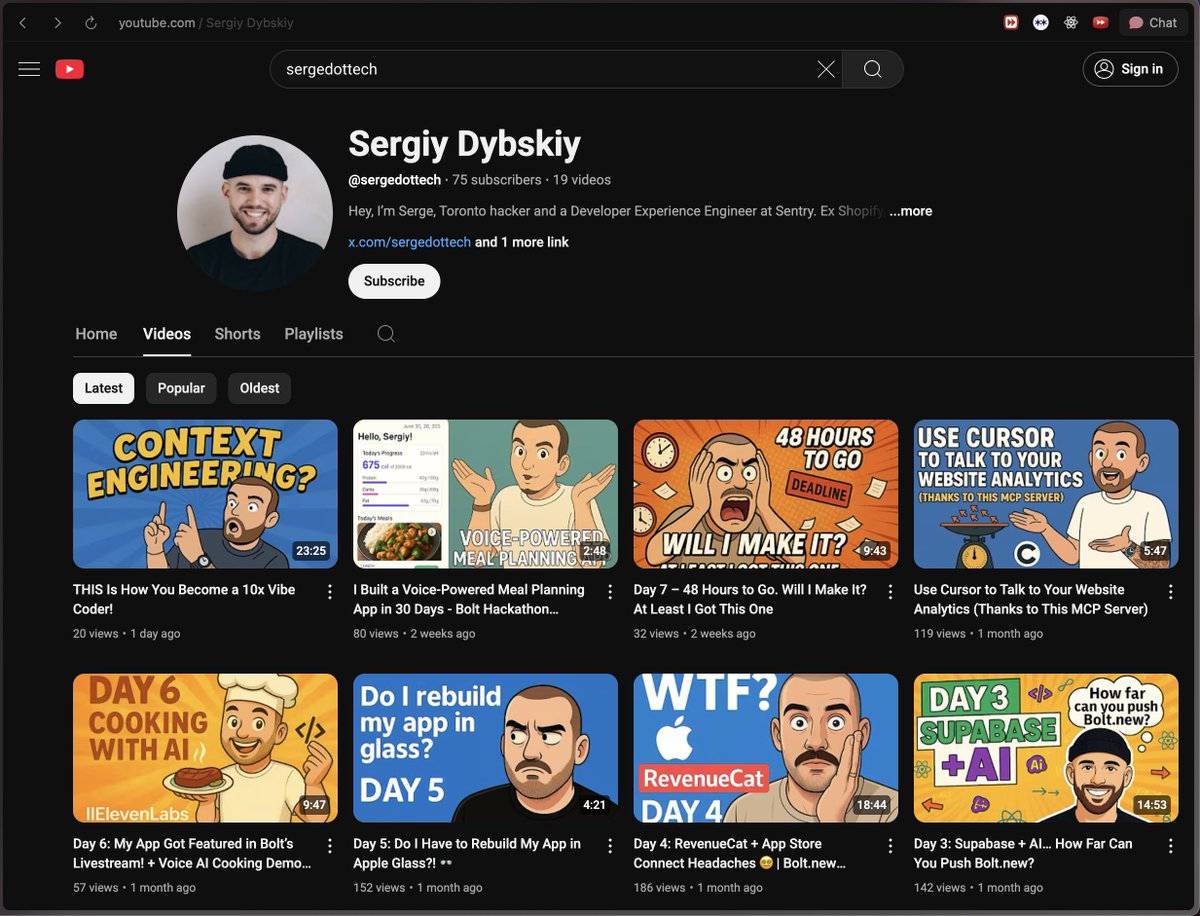Screen dimensions: 1200x916
Task: Open options menu for Day 7 video
Action: 890,592
